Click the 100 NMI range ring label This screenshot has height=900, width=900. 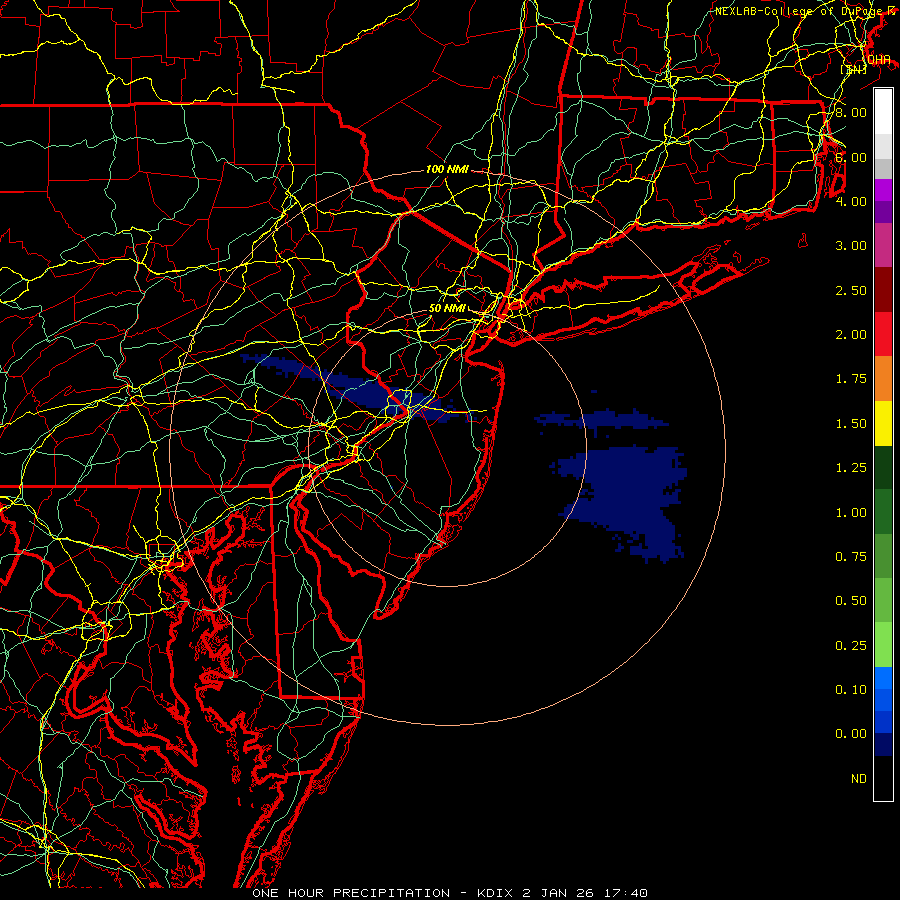447,169
